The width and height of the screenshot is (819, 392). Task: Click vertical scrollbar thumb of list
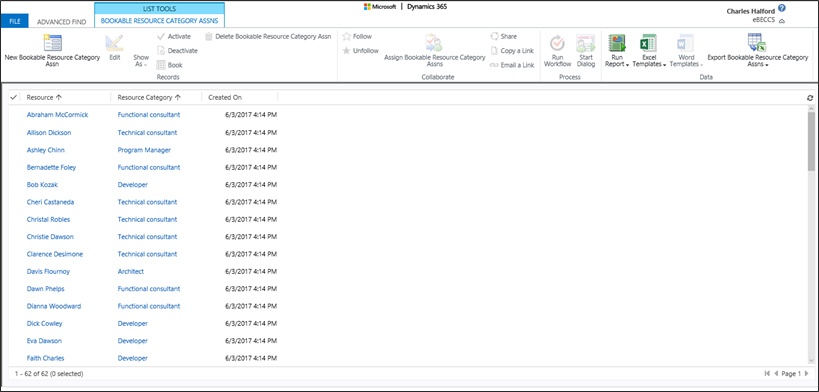[811, 141]
